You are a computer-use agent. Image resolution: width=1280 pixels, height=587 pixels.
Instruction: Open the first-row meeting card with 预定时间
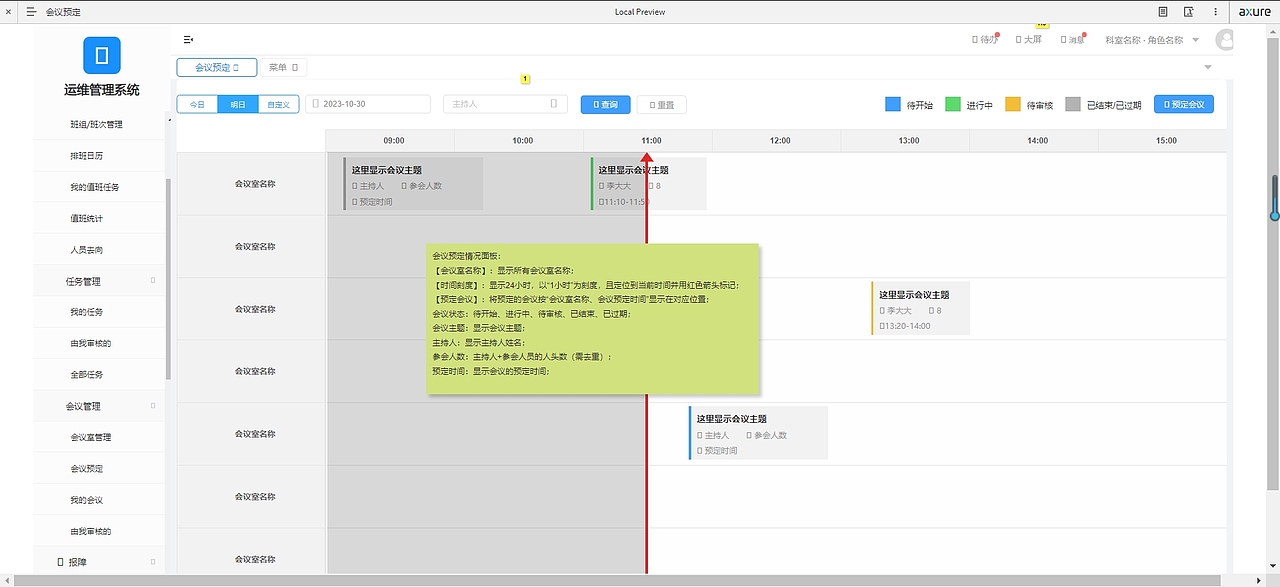coord(413,184)
